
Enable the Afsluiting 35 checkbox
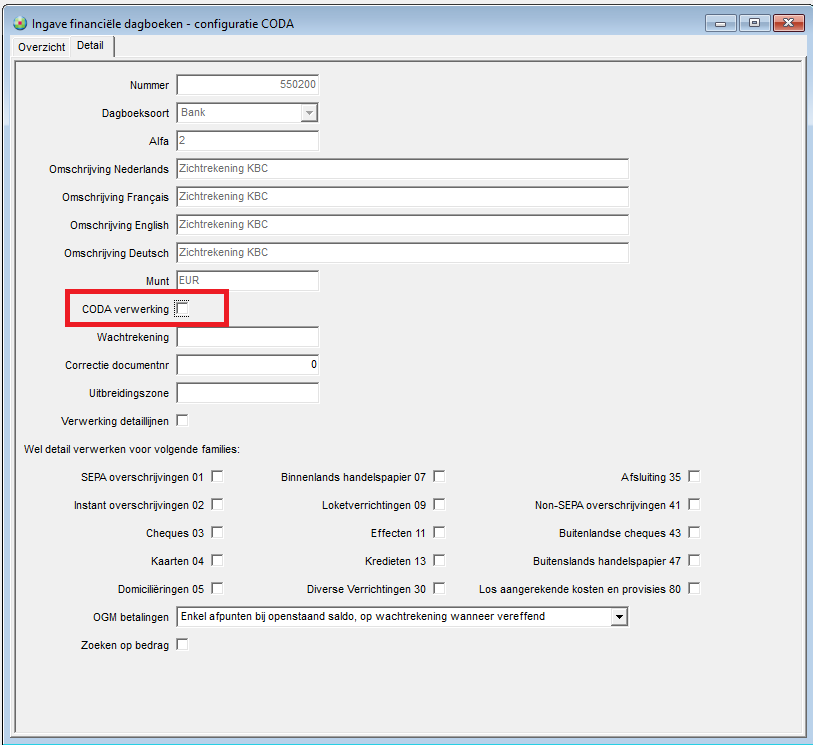point(694,477)
